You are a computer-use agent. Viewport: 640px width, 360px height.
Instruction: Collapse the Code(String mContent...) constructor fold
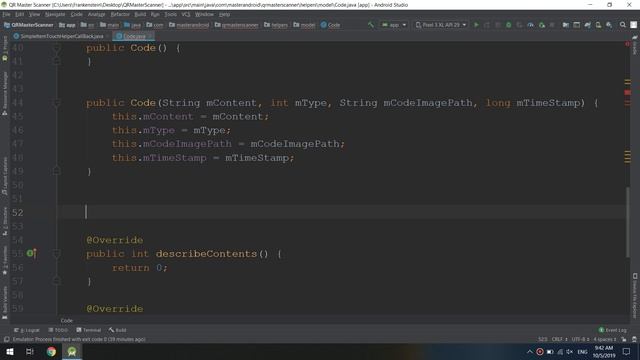tap(57, 103)
